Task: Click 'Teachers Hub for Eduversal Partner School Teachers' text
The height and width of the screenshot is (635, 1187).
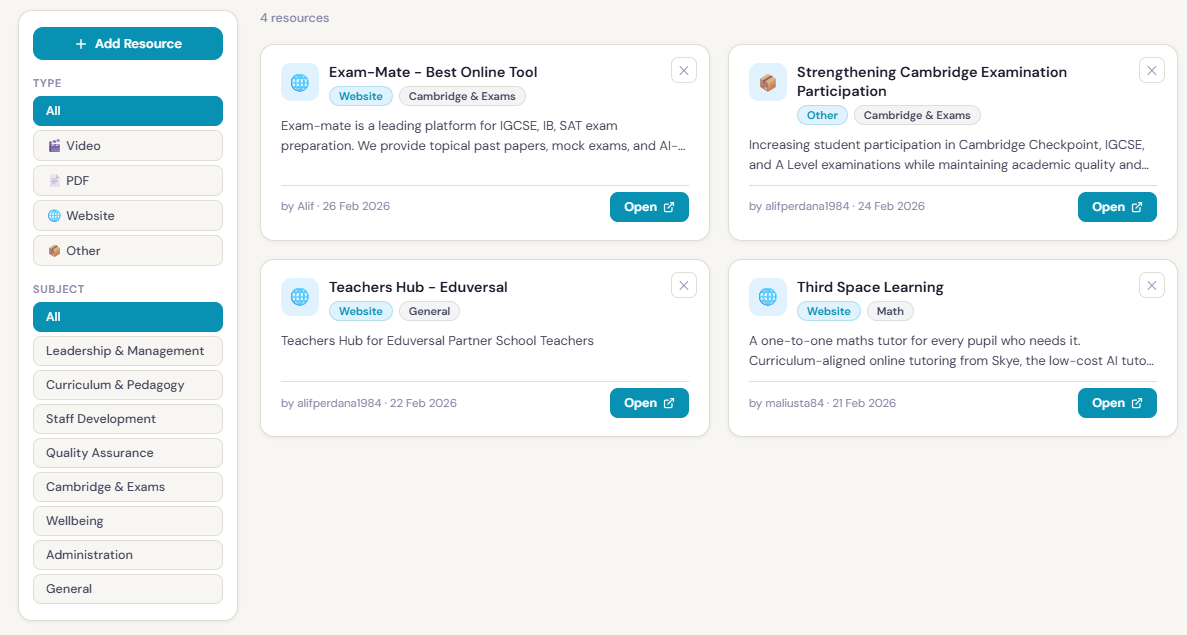Action: [438, 341]
